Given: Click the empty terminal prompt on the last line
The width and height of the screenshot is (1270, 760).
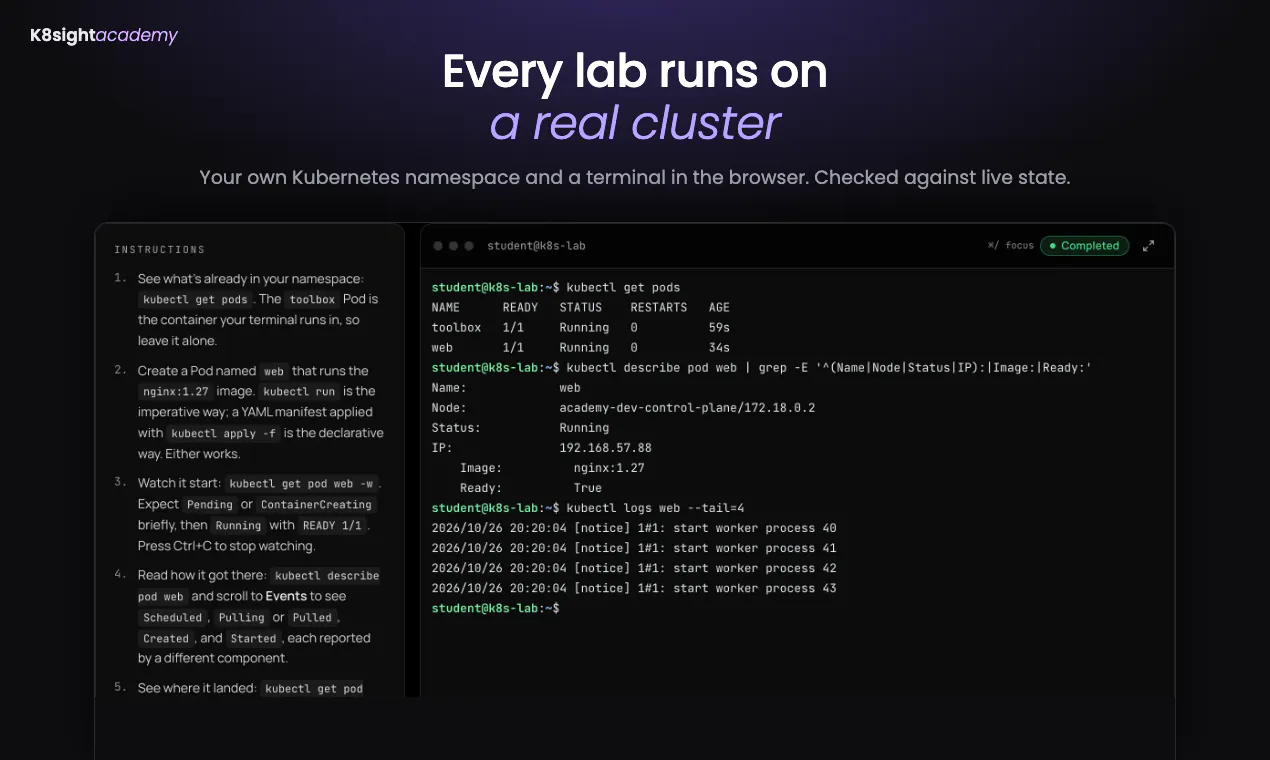Looking at the screenshot, I should 496,608.
